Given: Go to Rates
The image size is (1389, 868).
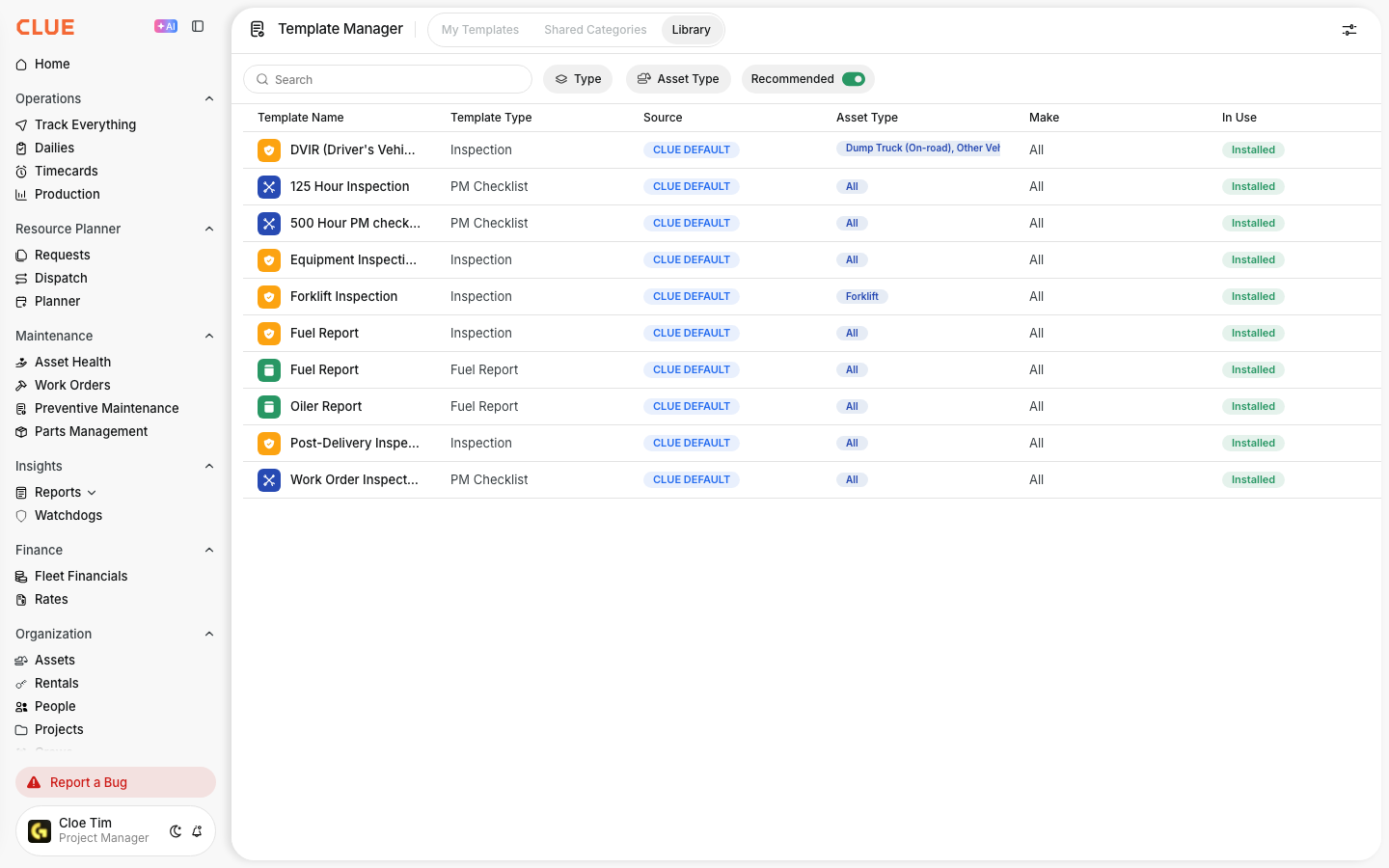Looking at the screenshot, I should coord(51,599).
